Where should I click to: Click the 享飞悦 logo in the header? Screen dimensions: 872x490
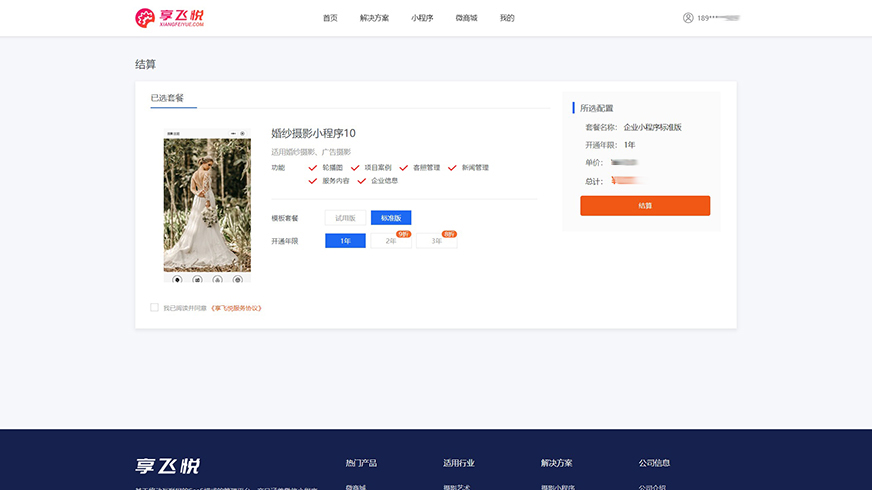170,18
